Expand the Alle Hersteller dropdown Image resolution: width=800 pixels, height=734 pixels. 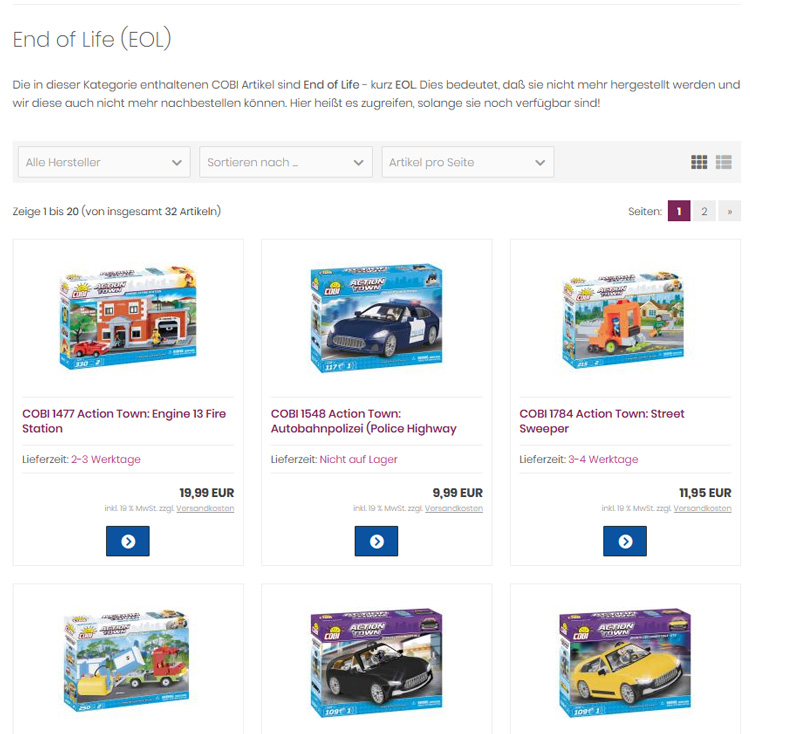coord(104,162)
